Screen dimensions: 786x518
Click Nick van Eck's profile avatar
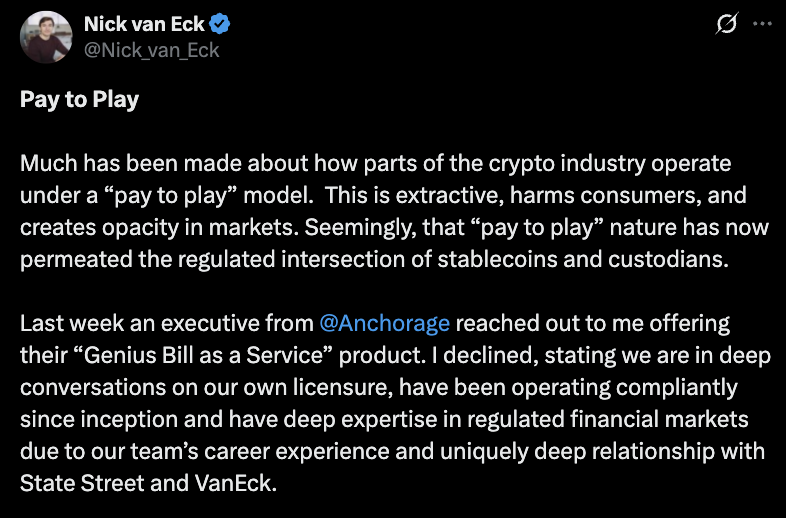click(x=46, y=37)
